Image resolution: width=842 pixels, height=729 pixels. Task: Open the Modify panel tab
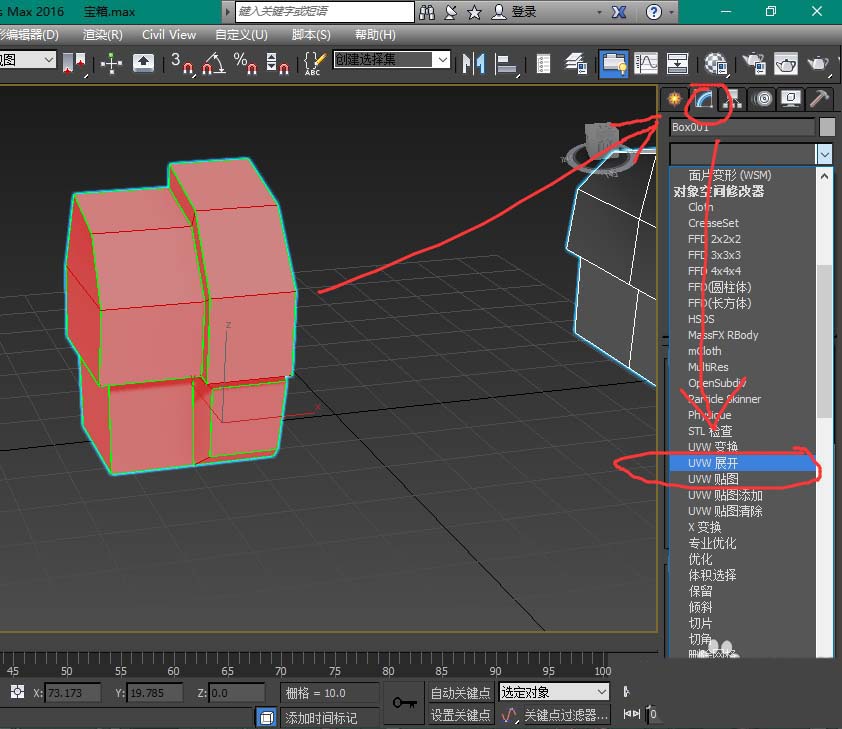point(705,98)
